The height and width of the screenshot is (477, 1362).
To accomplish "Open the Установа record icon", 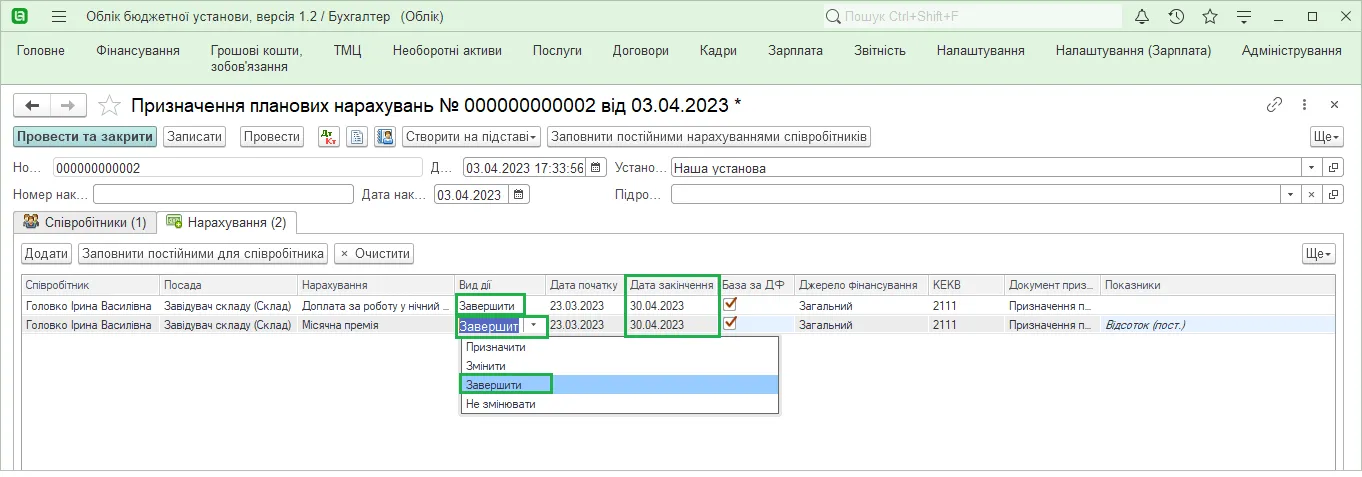I will pos(1333,168).
